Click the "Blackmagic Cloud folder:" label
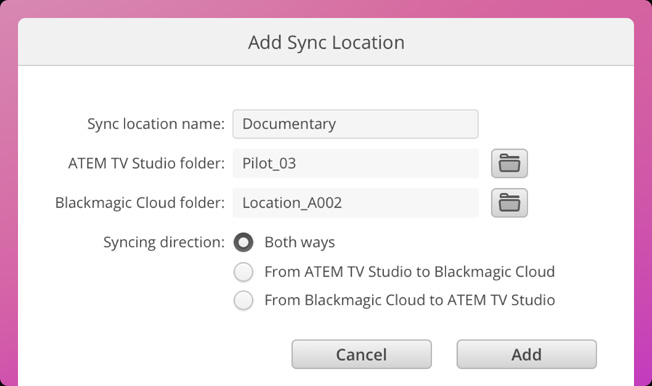The width and height of the screenshot is (652, 386). 140,203
